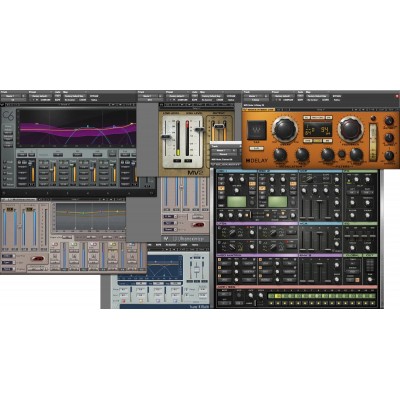This screenshot has width=400, height=400.
Task: Open the top dropdown in Linear Multiband lower-left
Action: [x=8, y=256]
